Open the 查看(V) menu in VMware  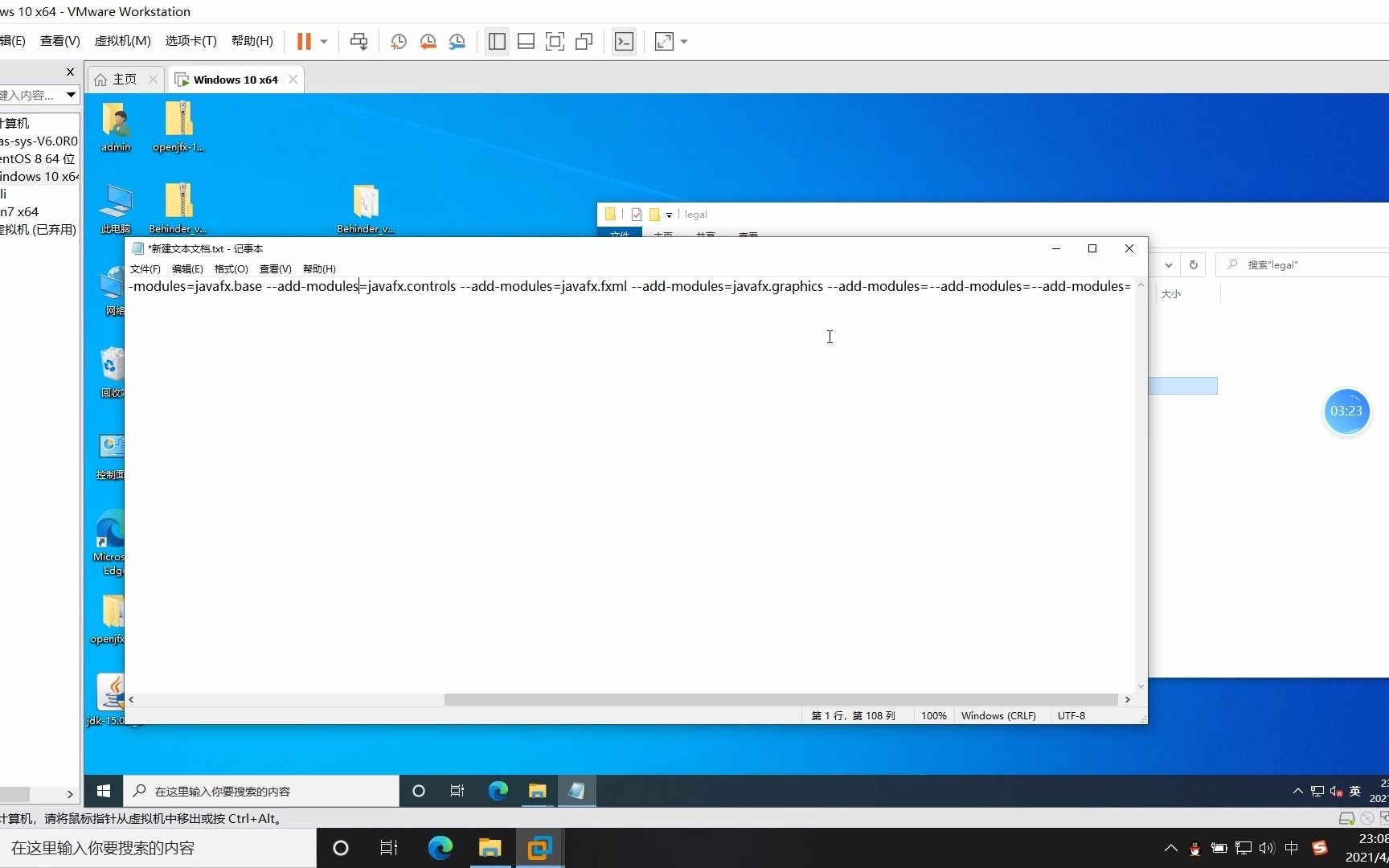pos(60,41)
